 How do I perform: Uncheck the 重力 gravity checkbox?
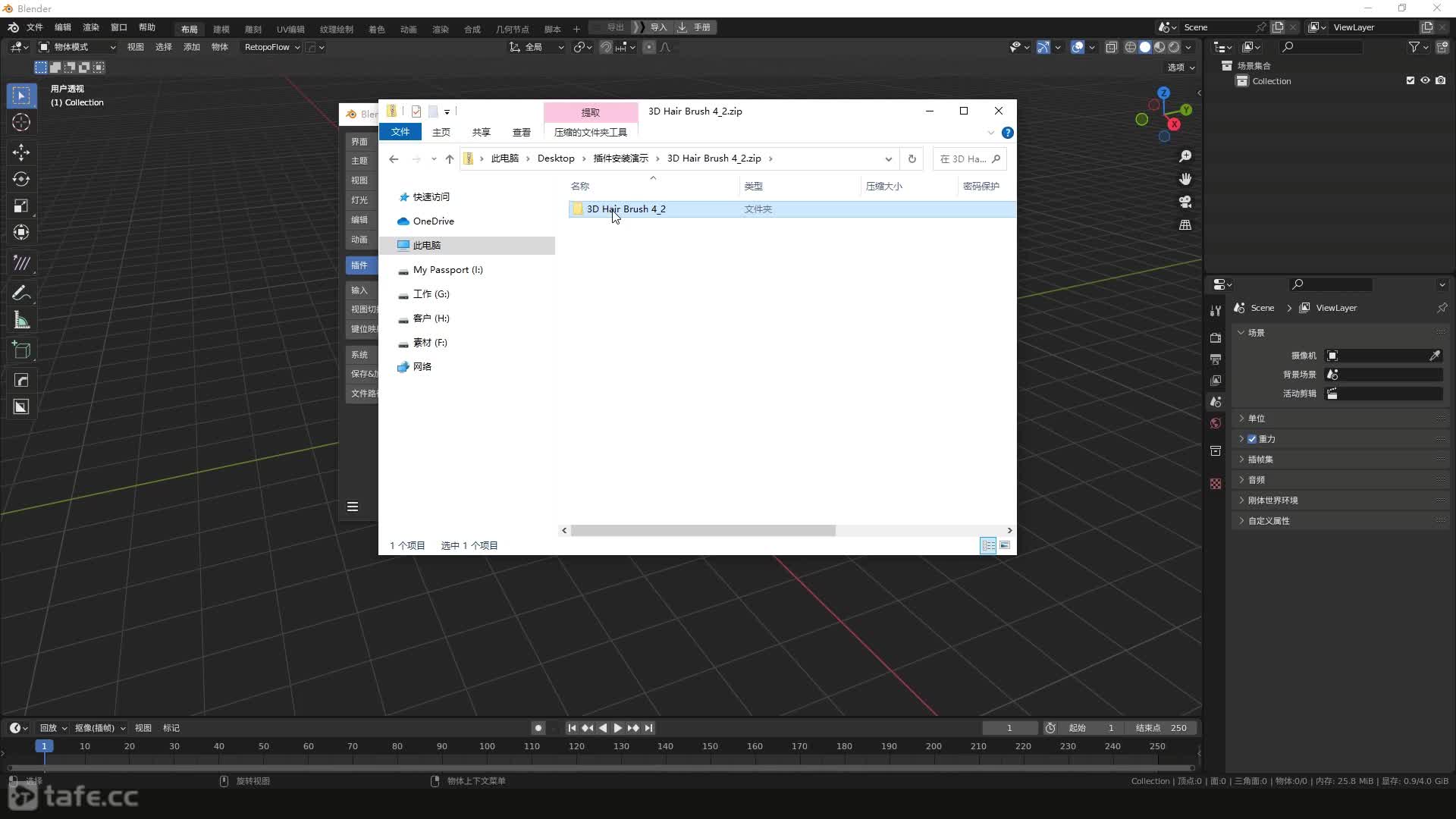(x=1252, y=439)
